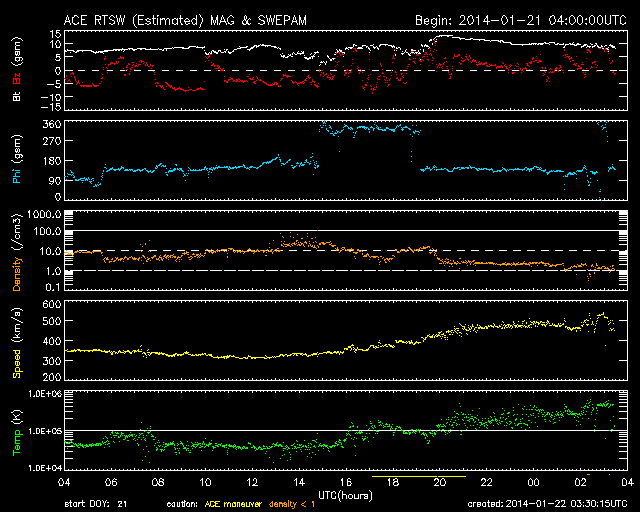
Task: Click the '02' hour tick label
Action: 580,482
